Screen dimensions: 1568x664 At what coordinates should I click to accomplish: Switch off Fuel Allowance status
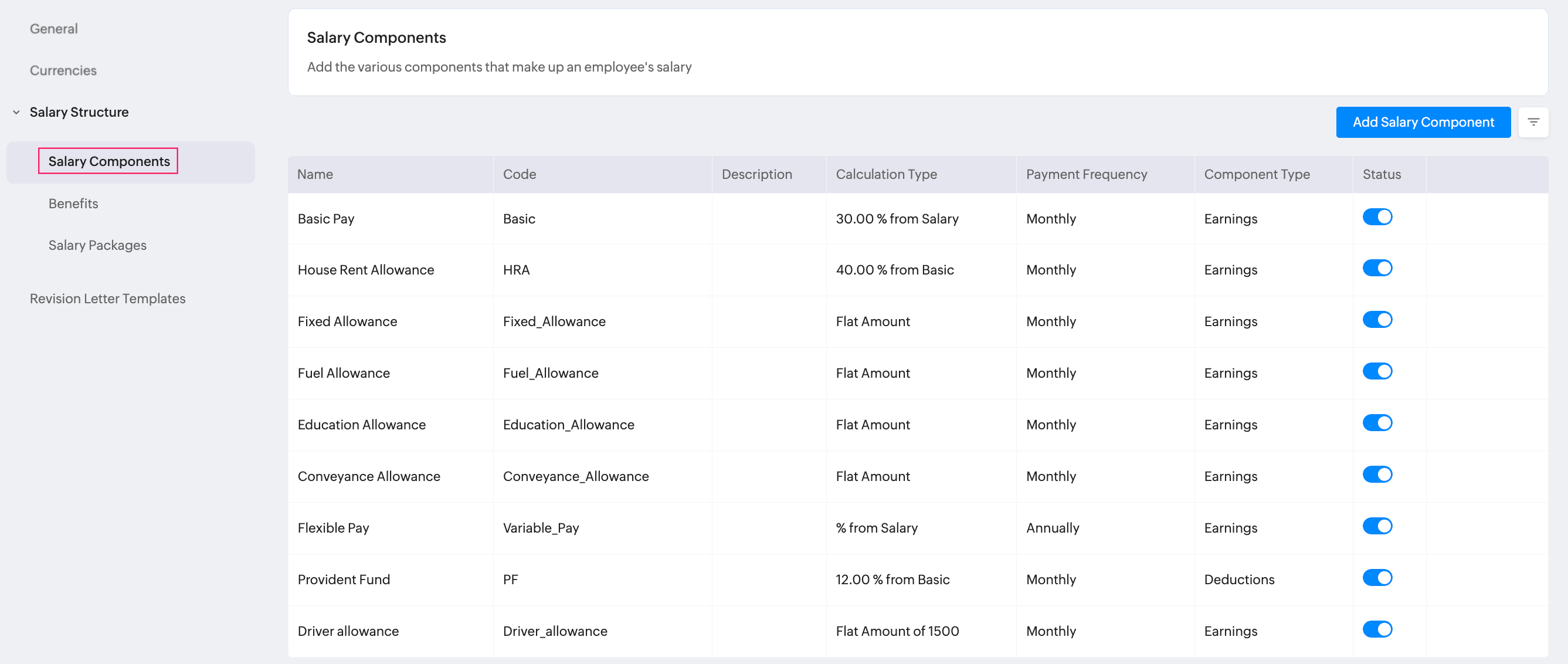1377,372
